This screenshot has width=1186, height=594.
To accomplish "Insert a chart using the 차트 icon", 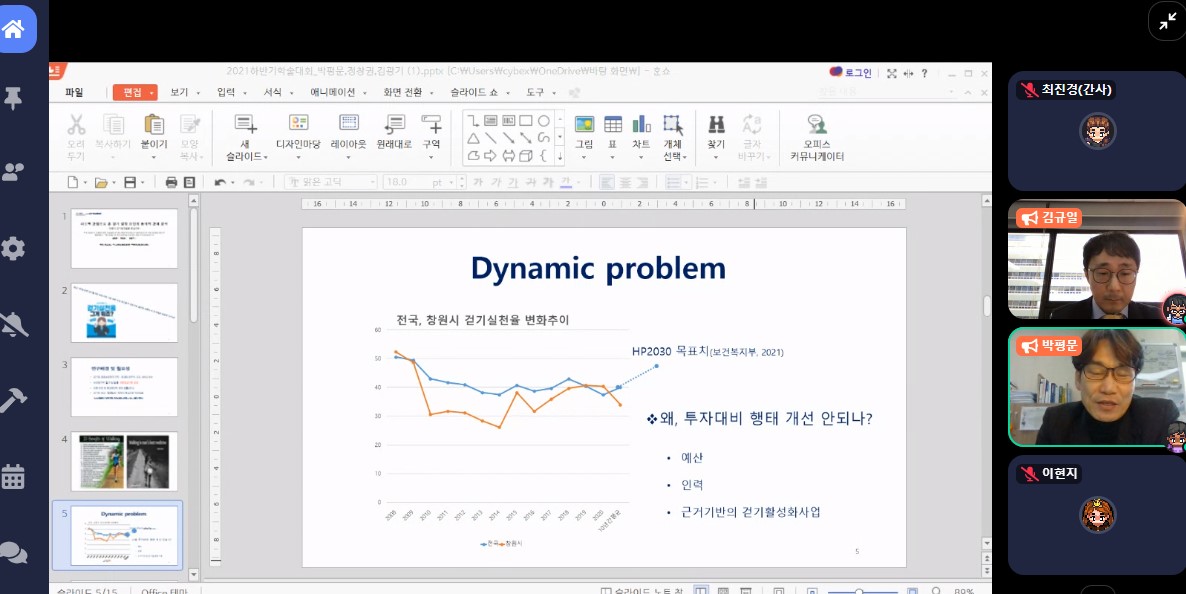I will (639, 125).
